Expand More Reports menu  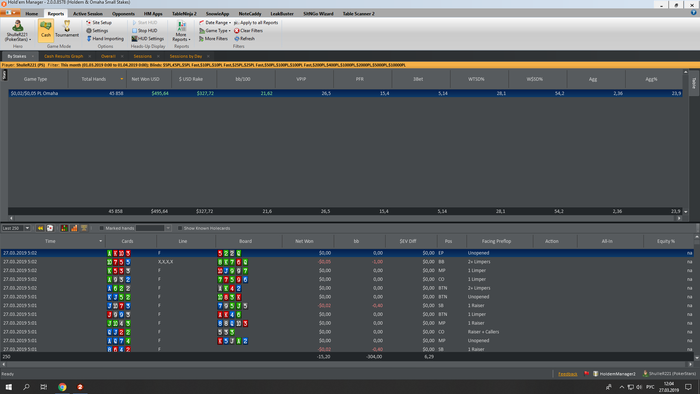[181, 31]
